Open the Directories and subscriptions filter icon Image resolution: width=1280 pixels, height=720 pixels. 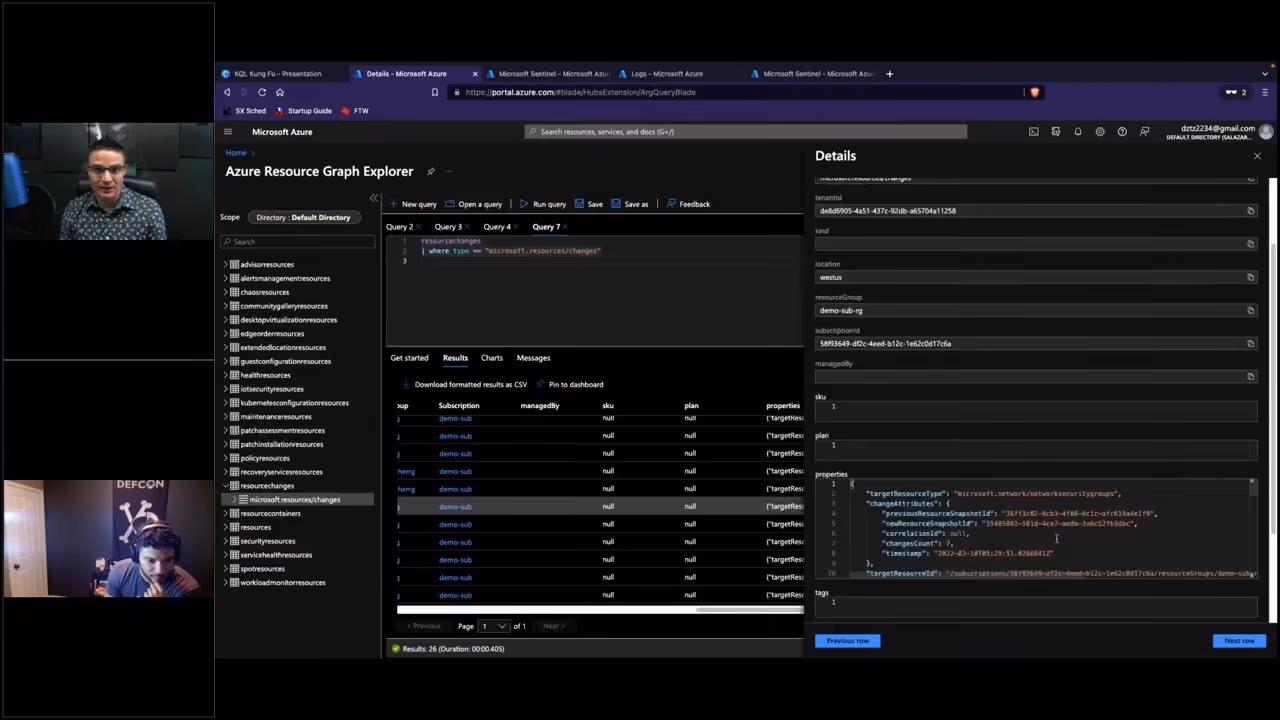1056,132
